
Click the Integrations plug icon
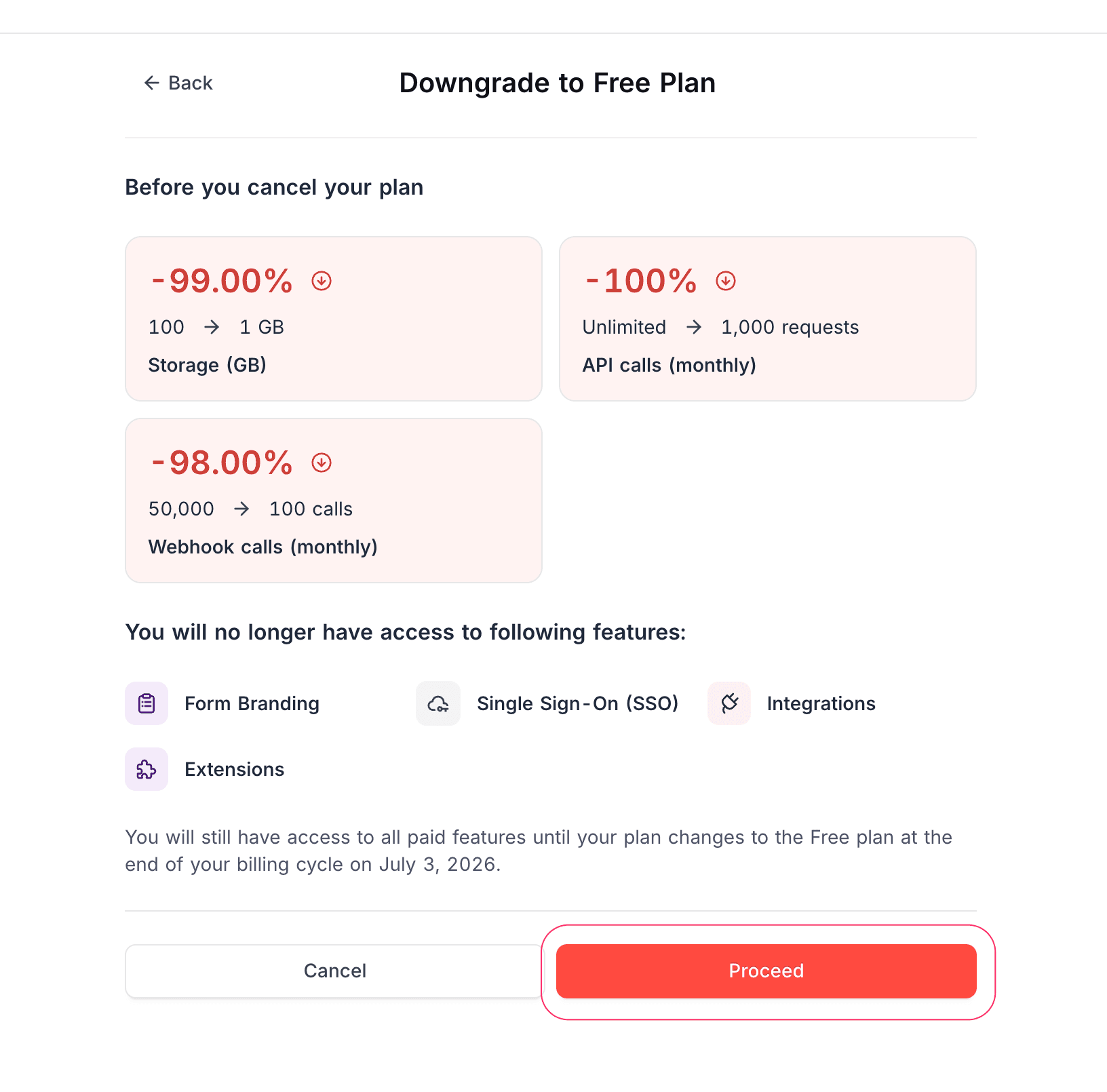pyautogui.click(x=729, y=703)
